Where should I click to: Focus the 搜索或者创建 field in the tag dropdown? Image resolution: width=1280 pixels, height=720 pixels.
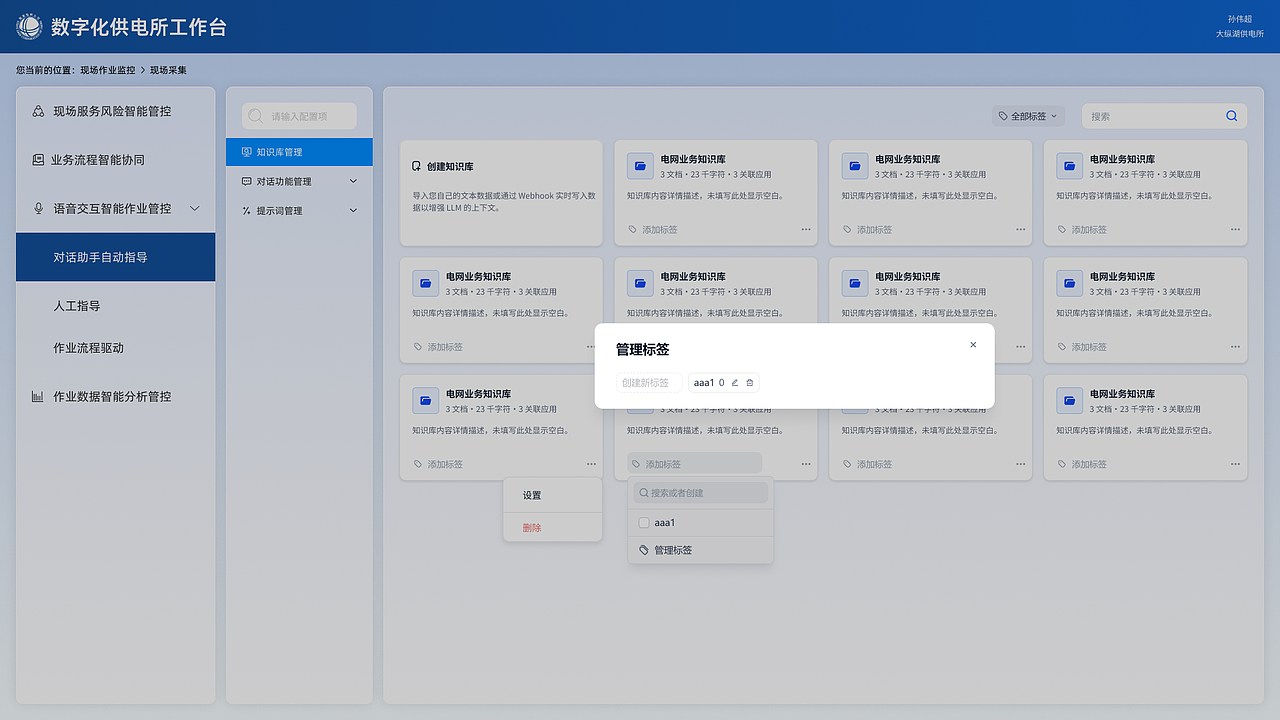click(x=701, y=493)
